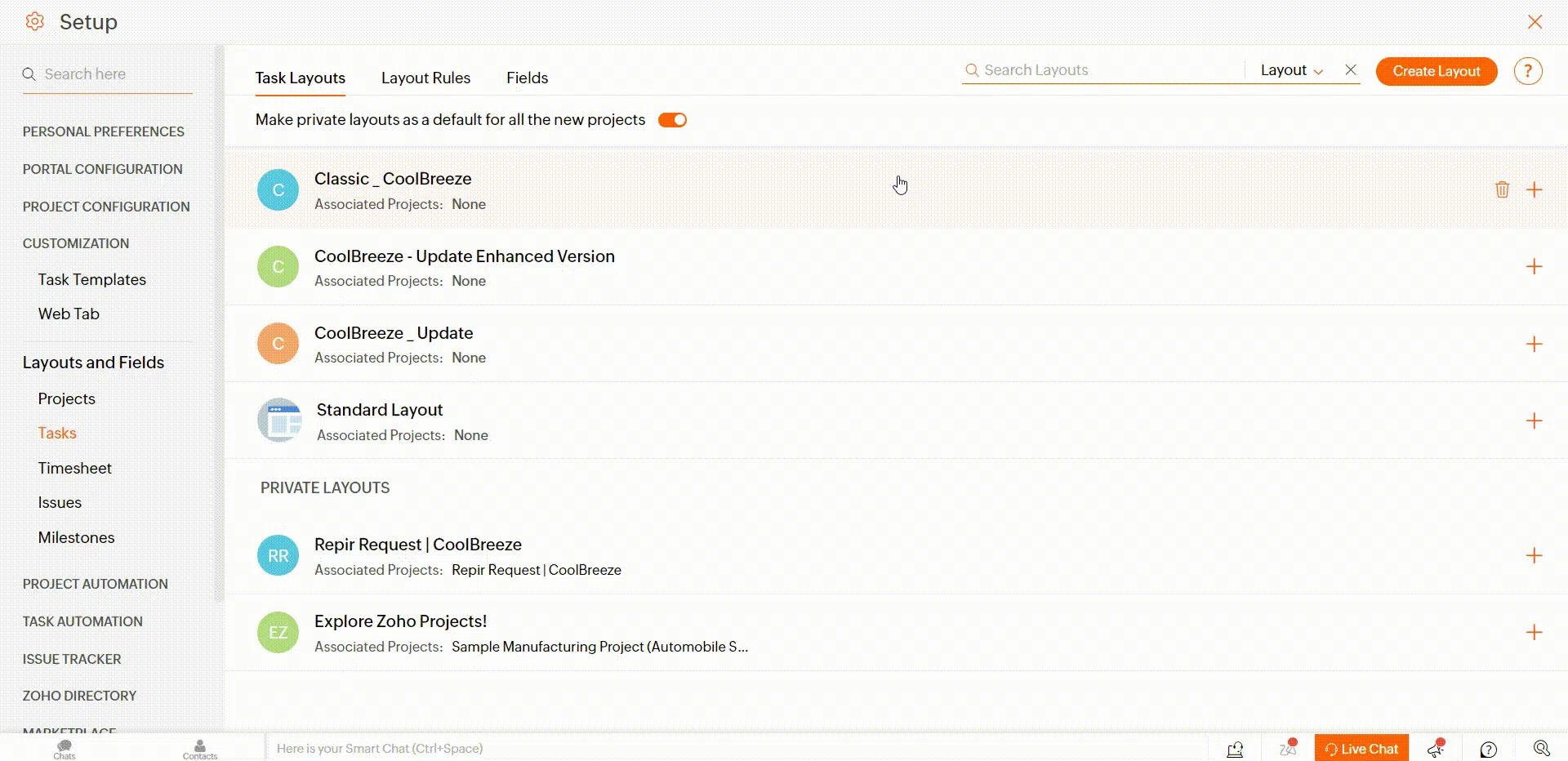
Task: Click plus icon for Explore Zoho Projects row
Action: tap(1534, 633)
